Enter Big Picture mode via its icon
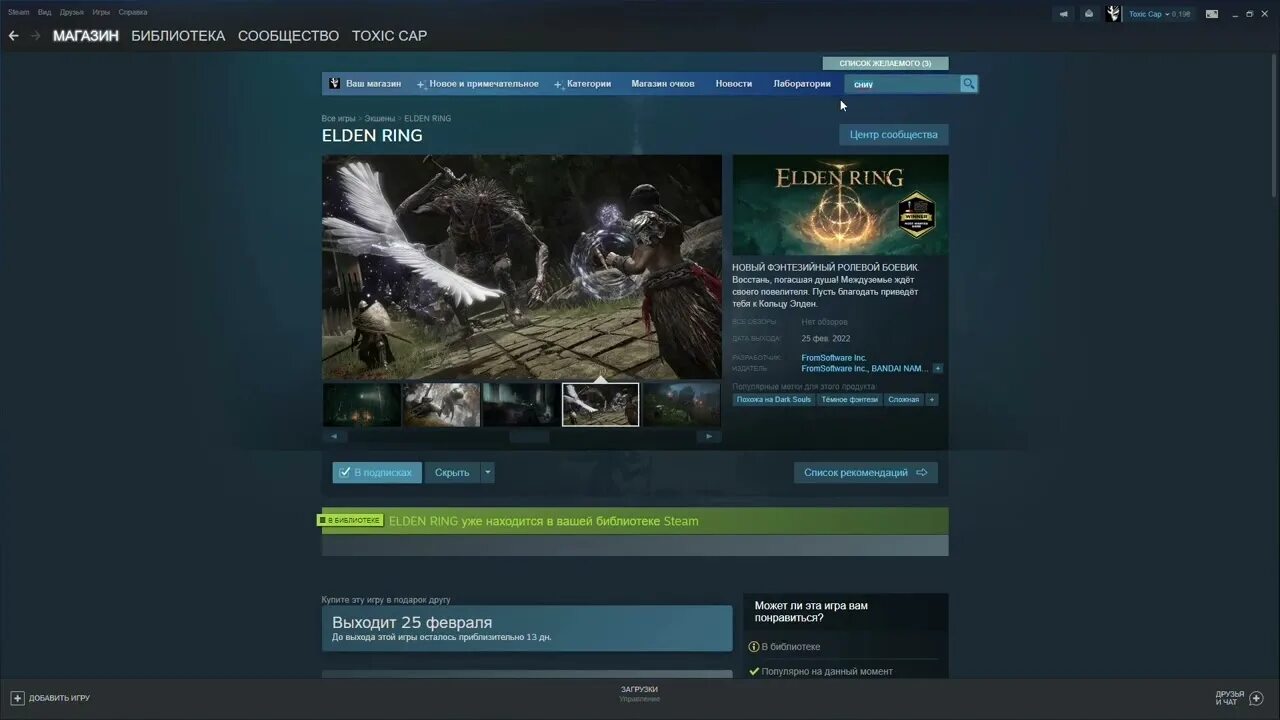 coord(1212,13)
